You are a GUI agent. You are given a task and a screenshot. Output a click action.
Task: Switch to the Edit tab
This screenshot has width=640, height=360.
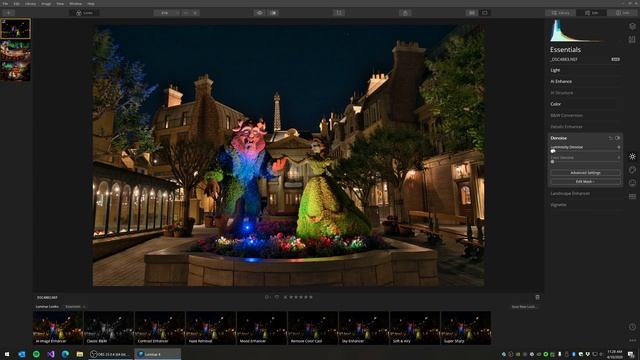tap(591, 13)
